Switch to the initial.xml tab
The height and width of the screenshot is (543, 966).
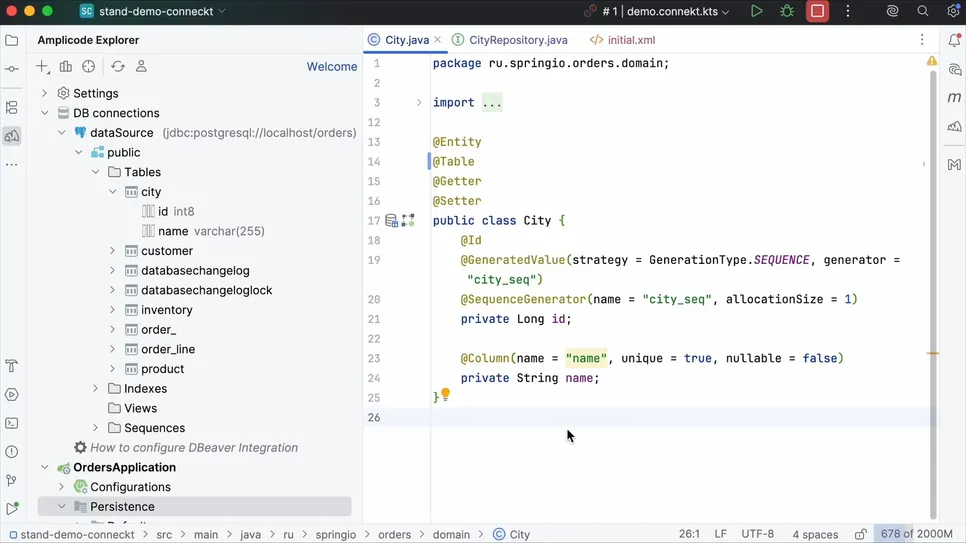[x=622, y=40]
